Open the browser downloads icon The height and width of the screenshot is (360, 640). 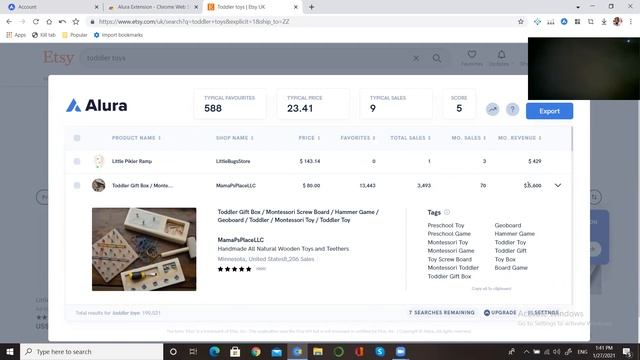point(604,22)
